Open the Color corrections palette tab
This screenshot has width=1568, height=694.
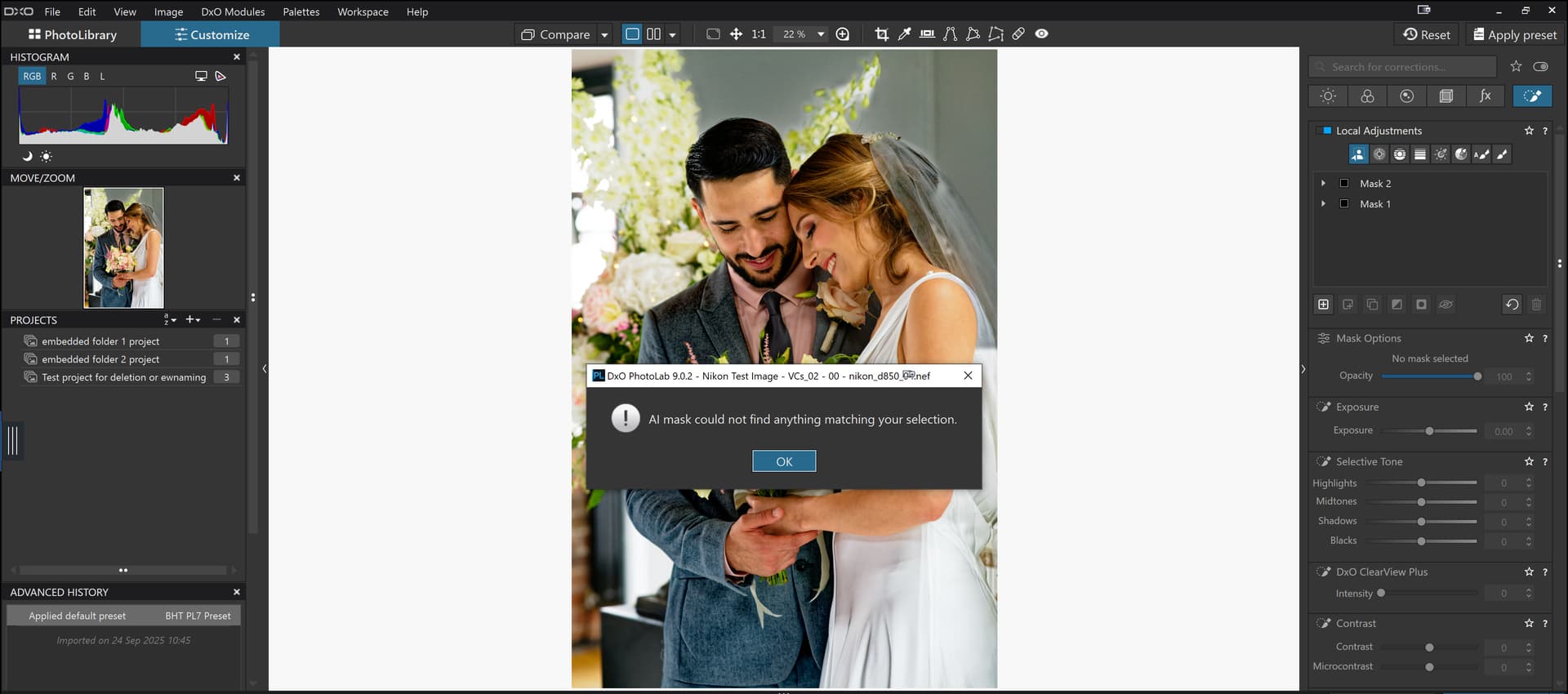click(x=1367, y=96)
